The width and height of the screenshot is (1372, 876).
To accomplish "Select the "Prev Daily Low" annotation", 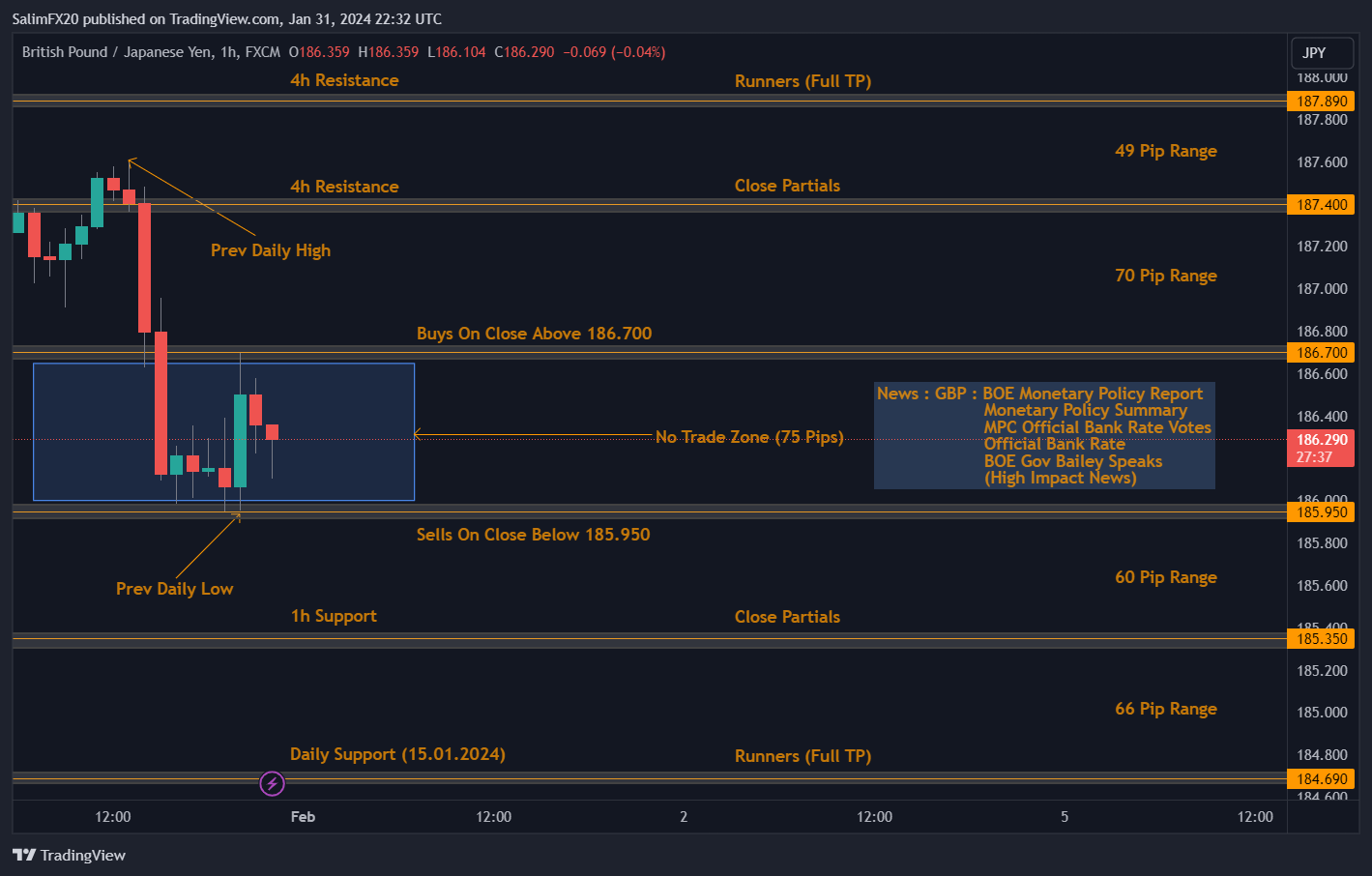I will click(x=174, y=589).
